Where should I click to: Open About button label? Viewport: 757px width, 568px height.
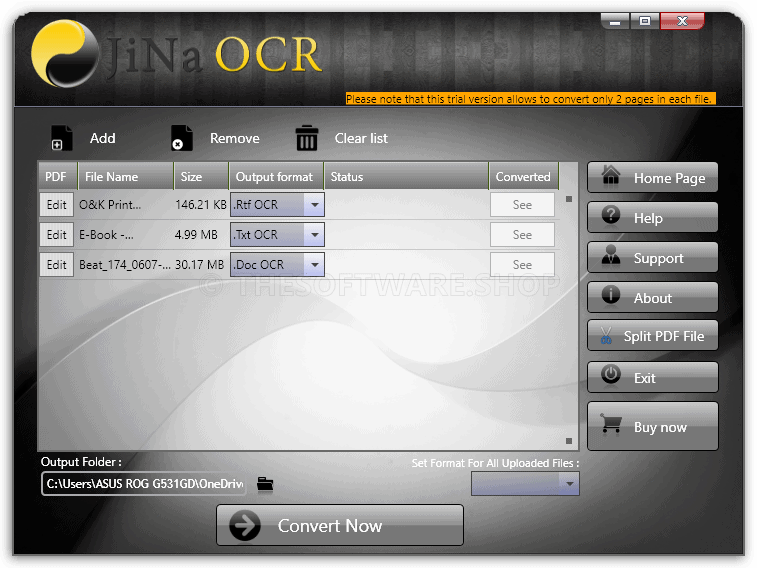(x=653, y=298)
